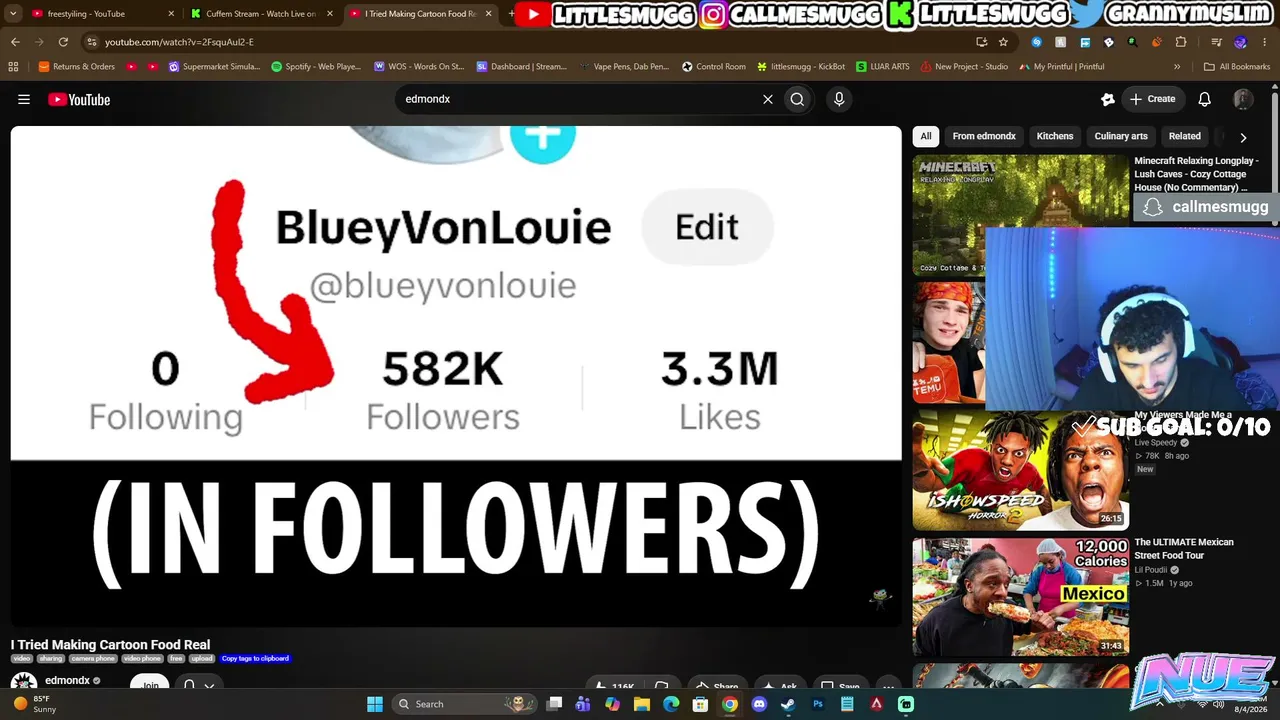Click Copy tags to clipboard
The width and height of the screenshot is (1280, 720).
click(255, 659)
